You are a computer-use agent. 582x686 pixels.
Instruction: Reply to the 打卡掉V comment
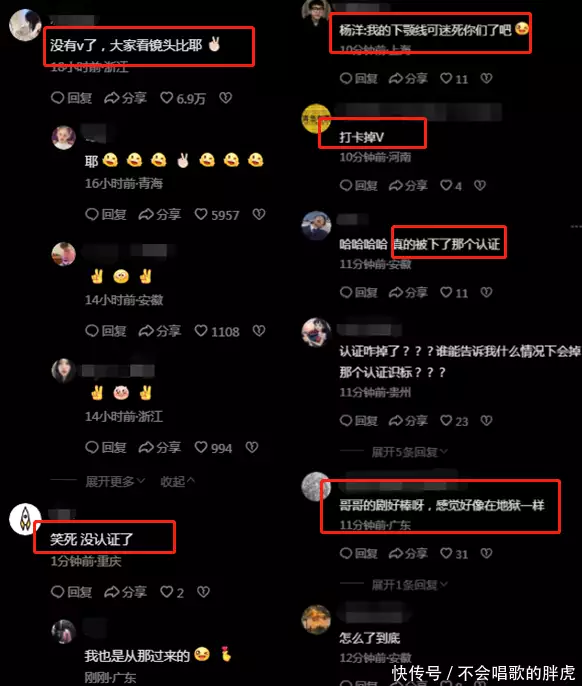click(358, 186)
